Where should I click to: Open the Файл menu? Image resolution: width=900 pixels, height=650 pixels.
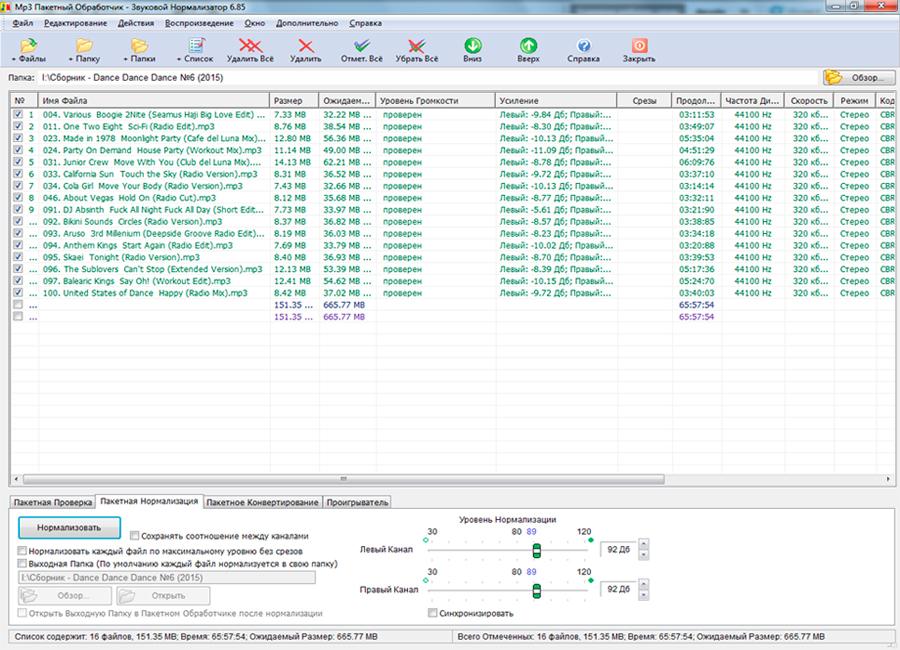[x=22, y=24]
